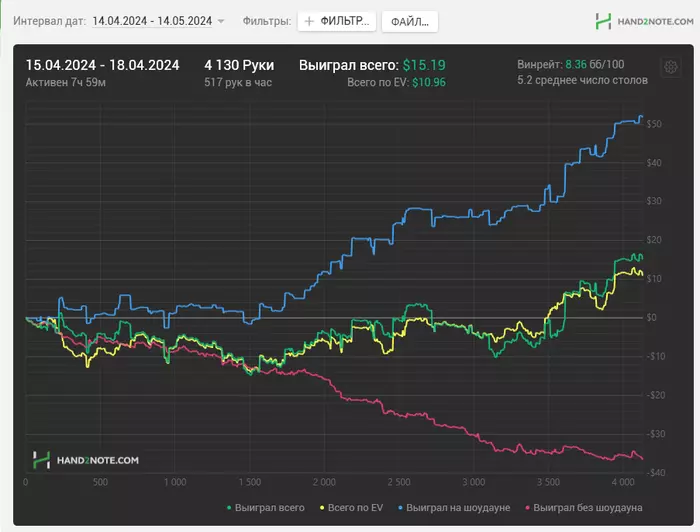Click the Активен 7ч 59м label

pyautogui.click(x=66, y=82)
